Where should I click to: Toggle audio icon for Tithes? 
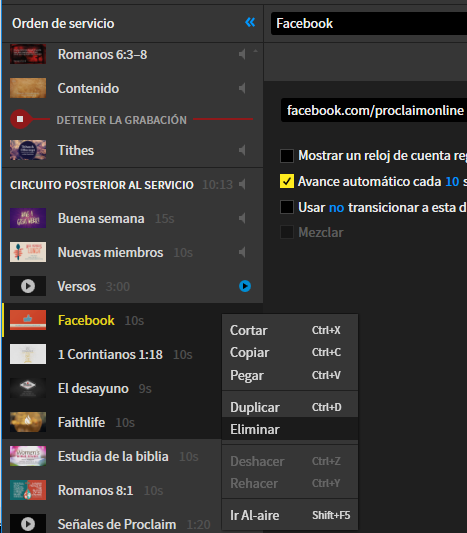click(242, 150)
